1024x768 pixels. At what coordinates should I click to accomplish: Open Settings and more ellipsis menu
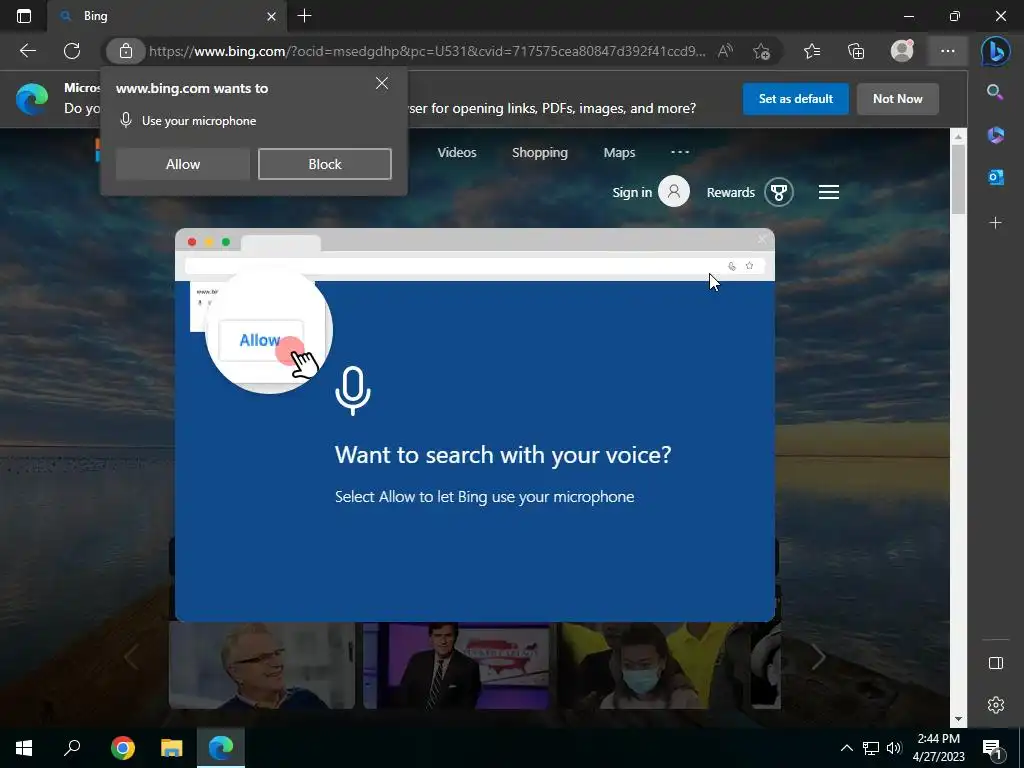(948, 51)
